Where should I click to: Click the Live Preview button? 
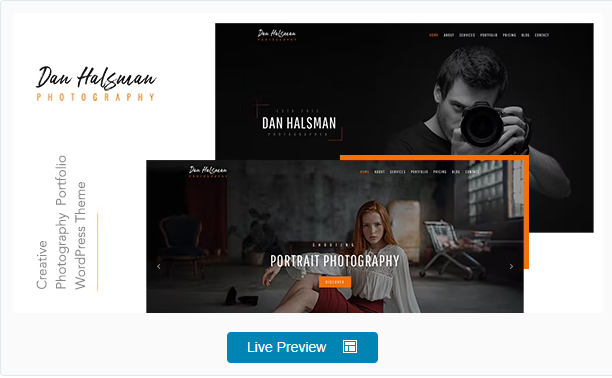[302, 347]
